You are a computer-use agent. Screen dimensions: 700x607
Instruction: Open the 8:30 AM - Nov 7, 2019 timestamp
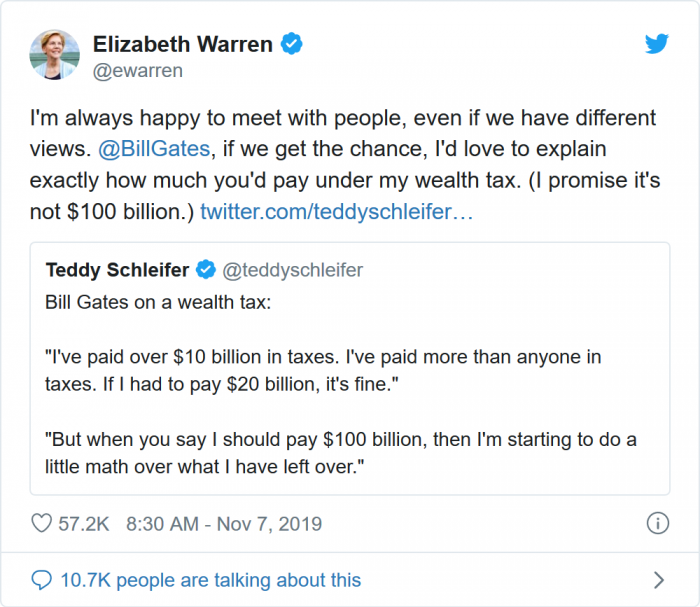tap(224, 524)
